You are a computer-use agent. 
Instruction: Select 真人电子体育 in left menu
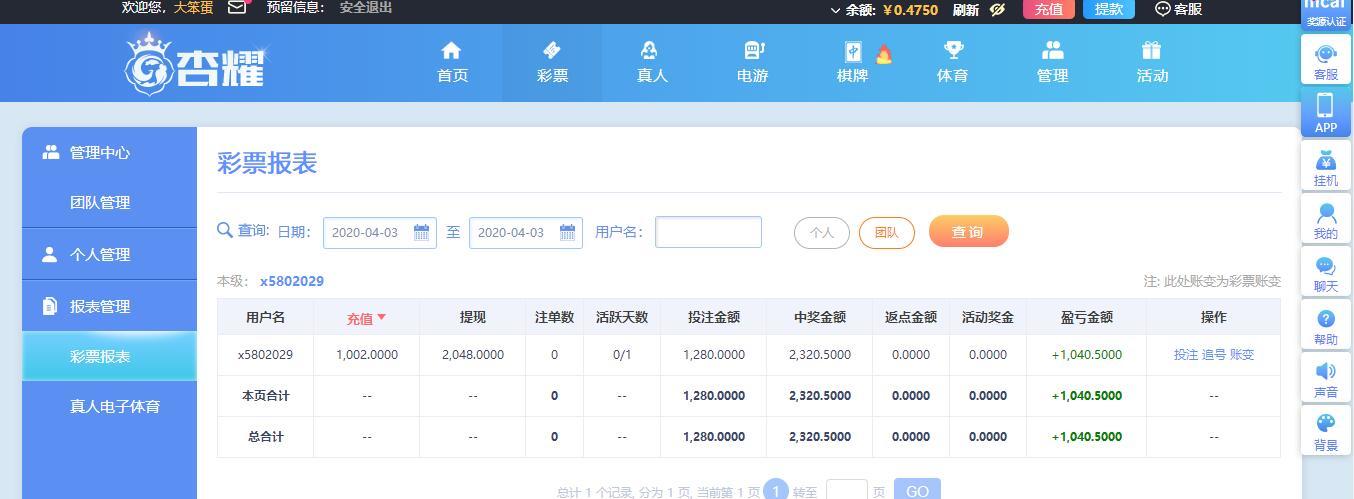tap(109, 406)
